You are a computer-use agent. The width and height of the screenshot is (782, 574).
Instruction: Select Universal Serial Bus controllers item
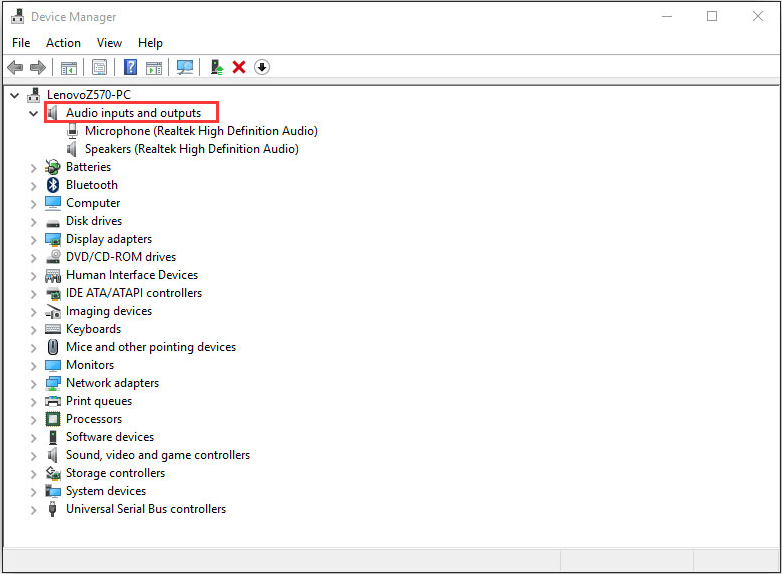point(145,509)
